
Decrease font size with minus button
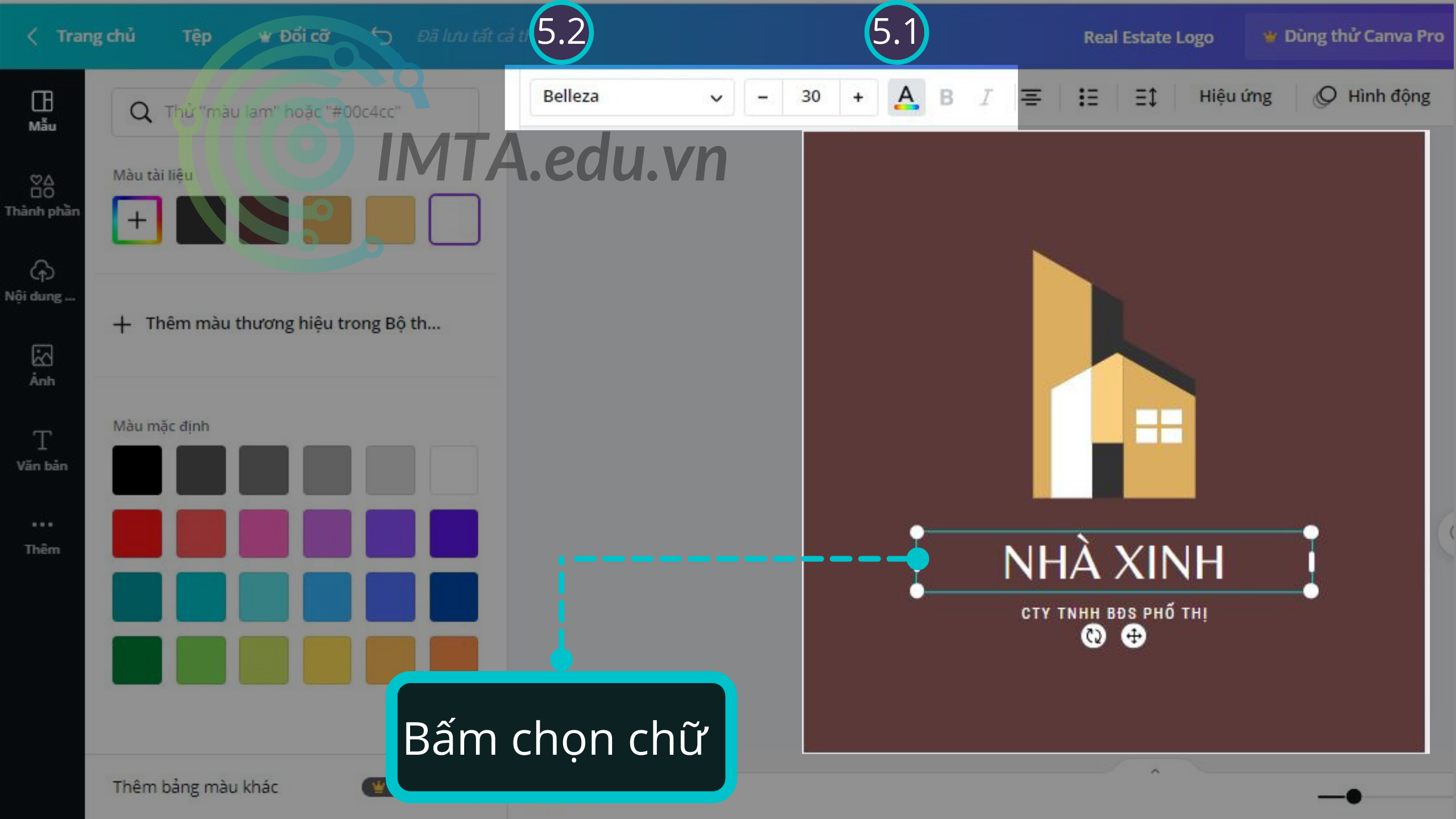(763, 97)
